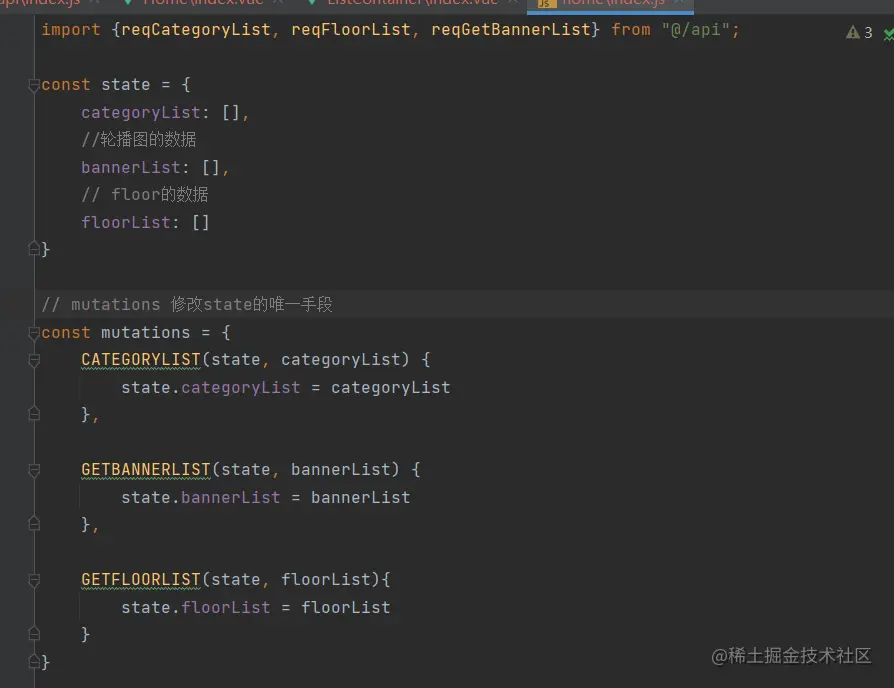894x688 pixels.
Task: Click 'mutations' in the 'const mutations' declaration
Action: [145, 332]
